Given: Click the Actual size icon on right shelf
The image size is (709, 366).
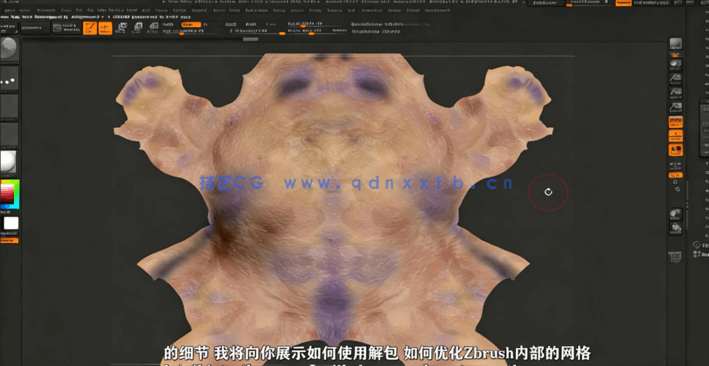Looking at the screenshot, I should pyautogui.click(x=676, y=93).
